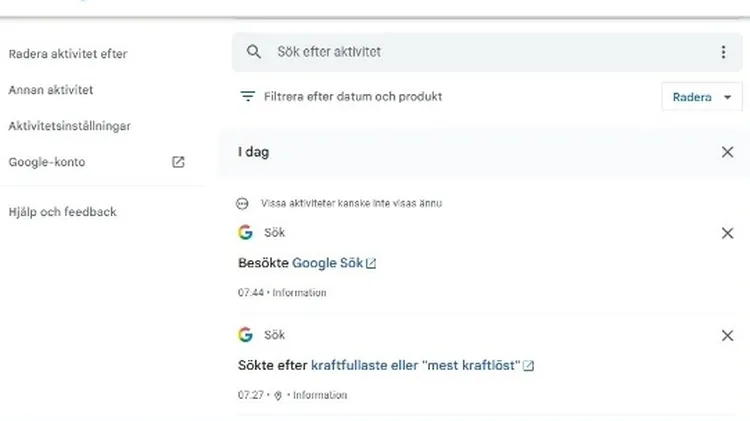Screen dimensions: 750x421
Task: Dismiss the 'I dag' activity group
Action: [727, 152]
